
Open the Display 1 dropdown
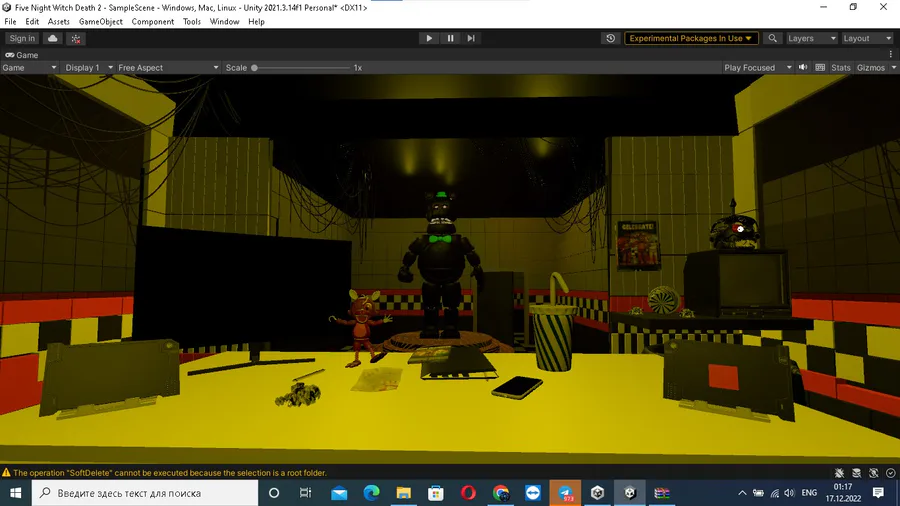[x=88, y=68]
